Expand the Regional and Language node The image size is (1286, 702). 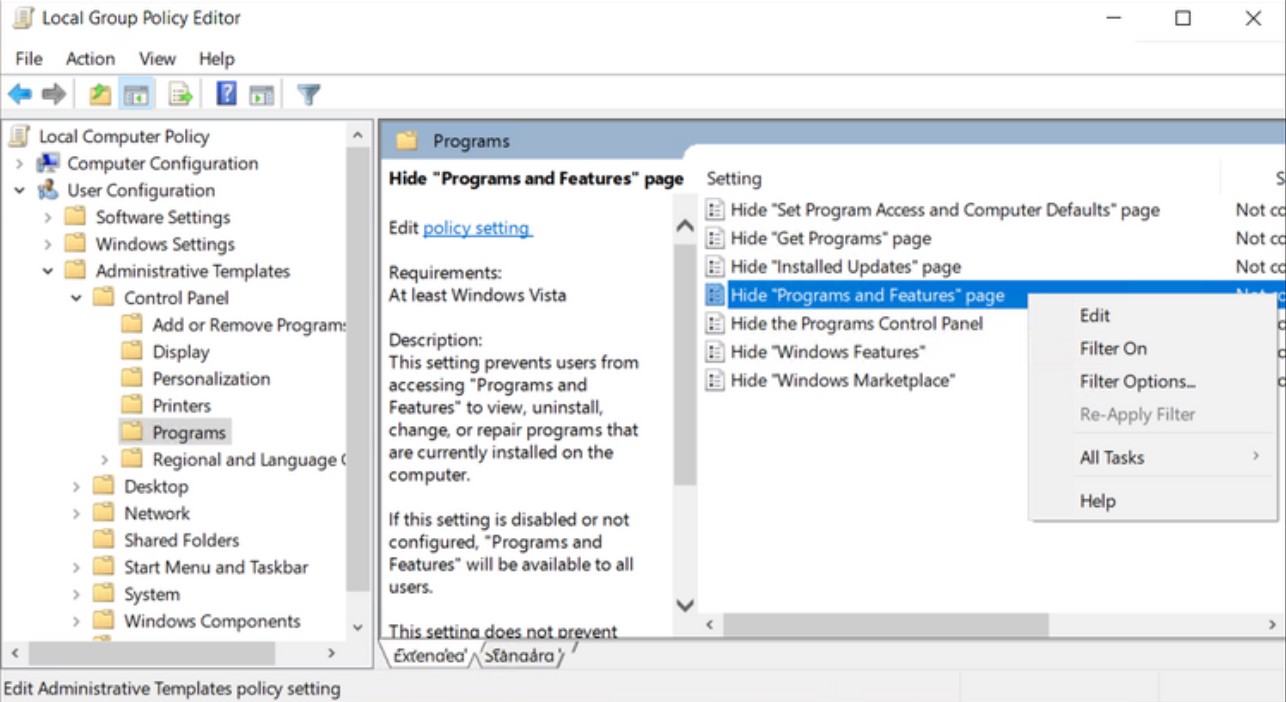[x=104, y=460]
